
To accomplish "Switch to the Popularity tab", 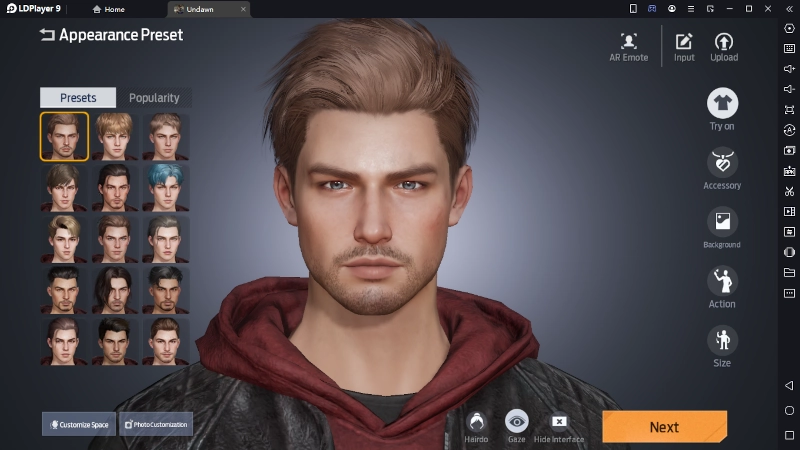I will [x=154, y=97].
